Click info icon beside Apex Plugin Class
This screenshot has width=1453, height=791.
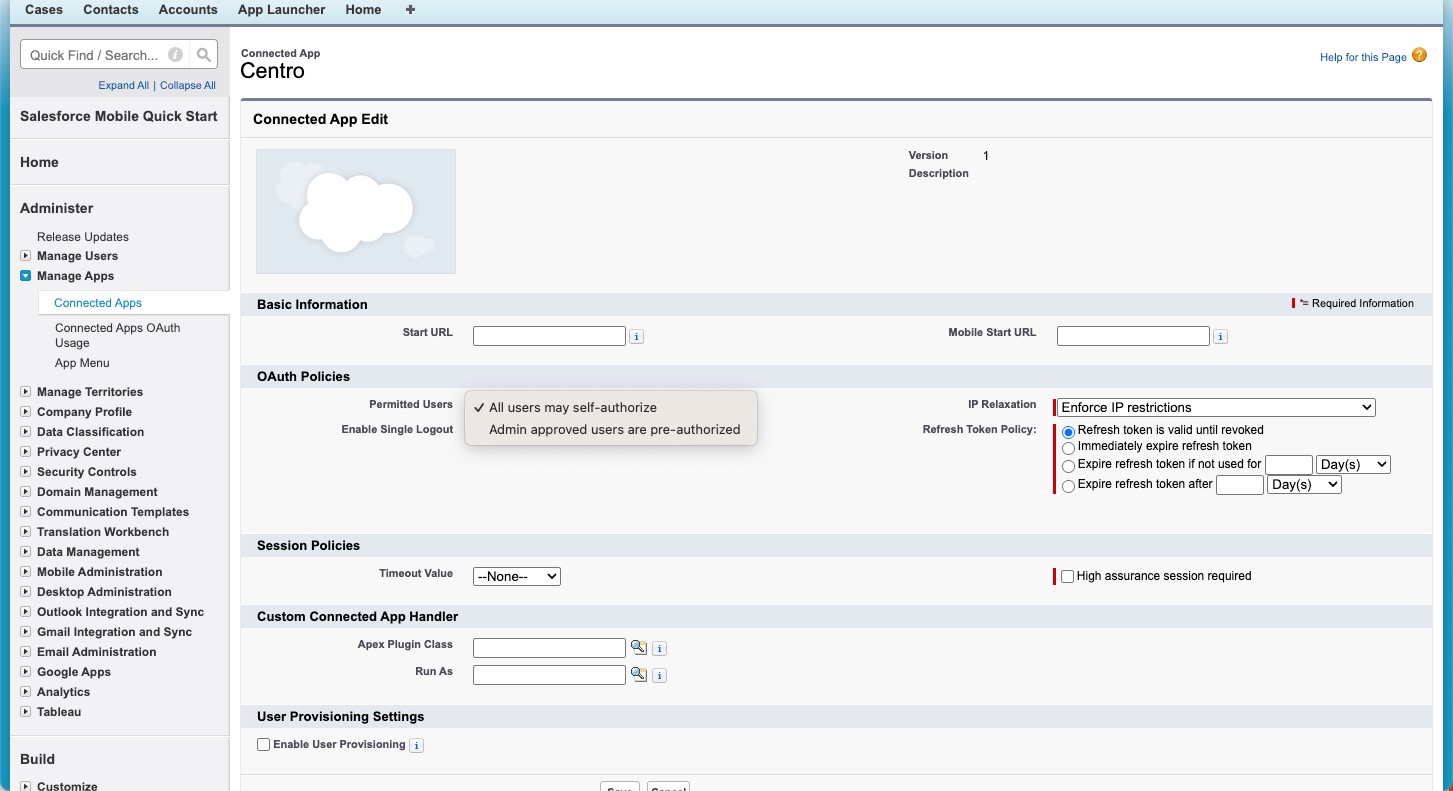(659, 649)
